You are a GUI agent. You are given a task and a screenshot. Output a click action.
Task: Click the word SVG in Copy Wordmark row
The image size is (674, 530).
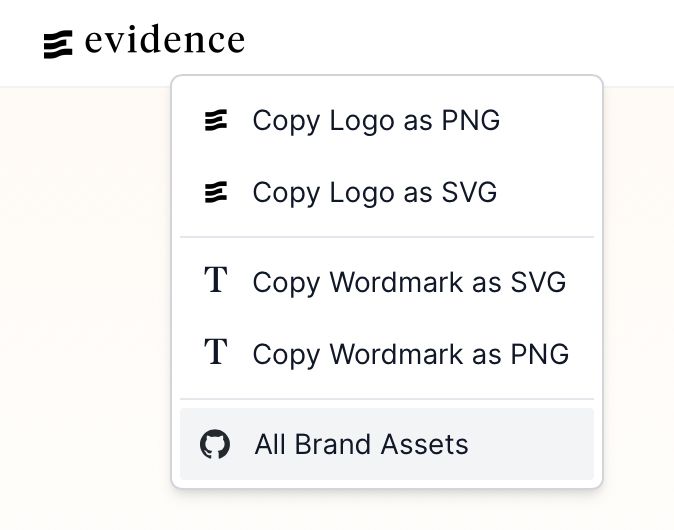click(x=538, y=282)
